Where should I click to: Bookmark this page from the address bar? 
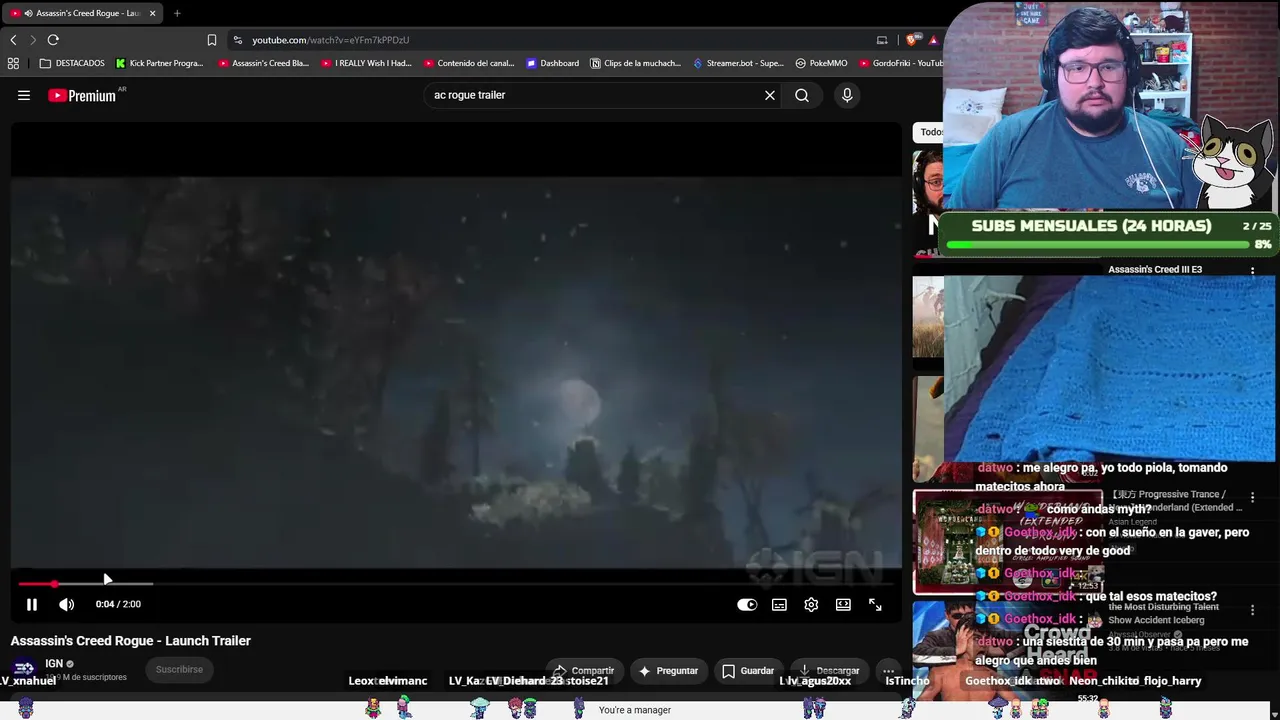(212, 40)
